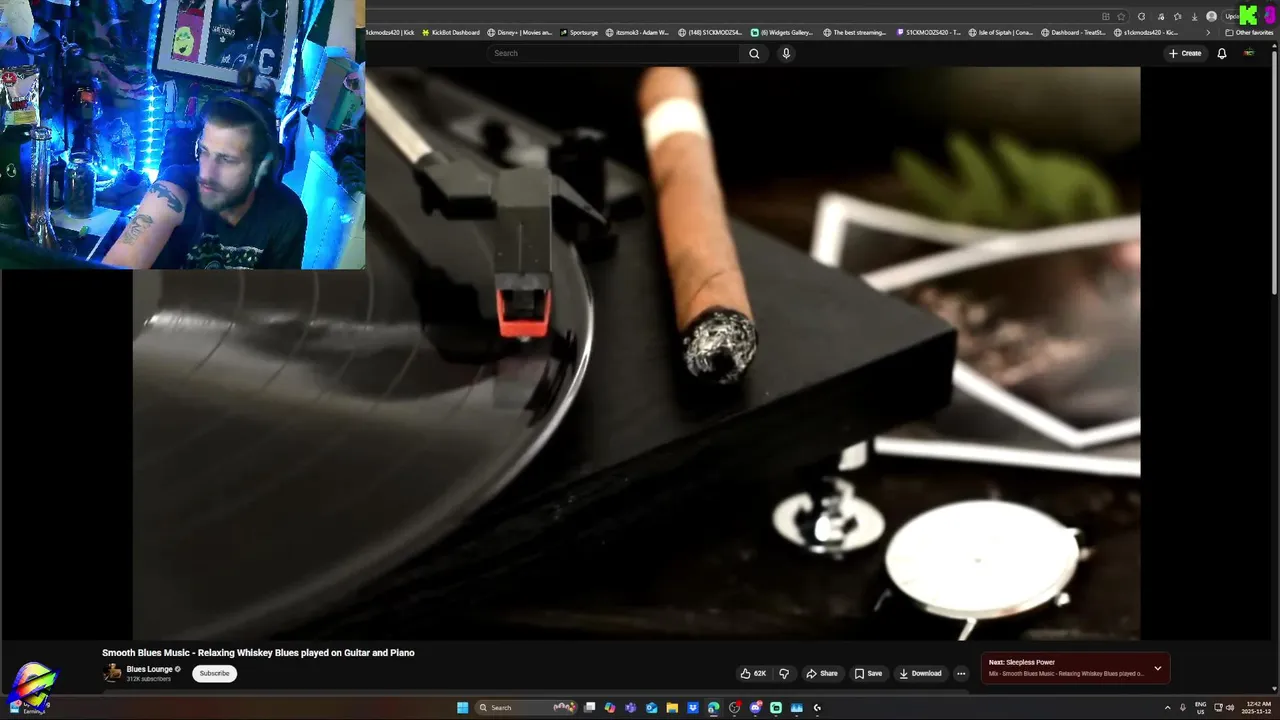Screen dimensions: 1280x720
Task: Click the video player to pause
Action: 636,353
